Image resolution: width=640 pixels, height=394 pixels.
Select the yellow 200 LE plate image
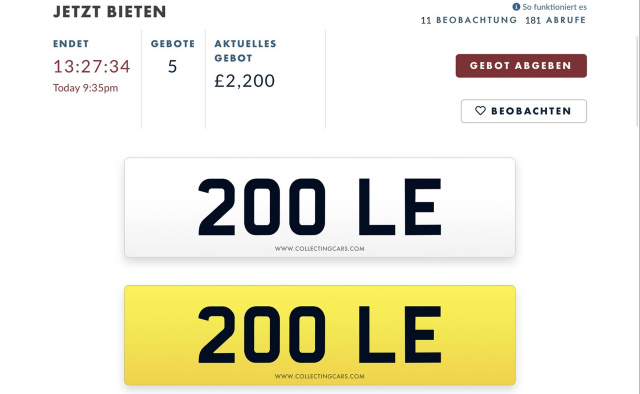coord(320,335)
